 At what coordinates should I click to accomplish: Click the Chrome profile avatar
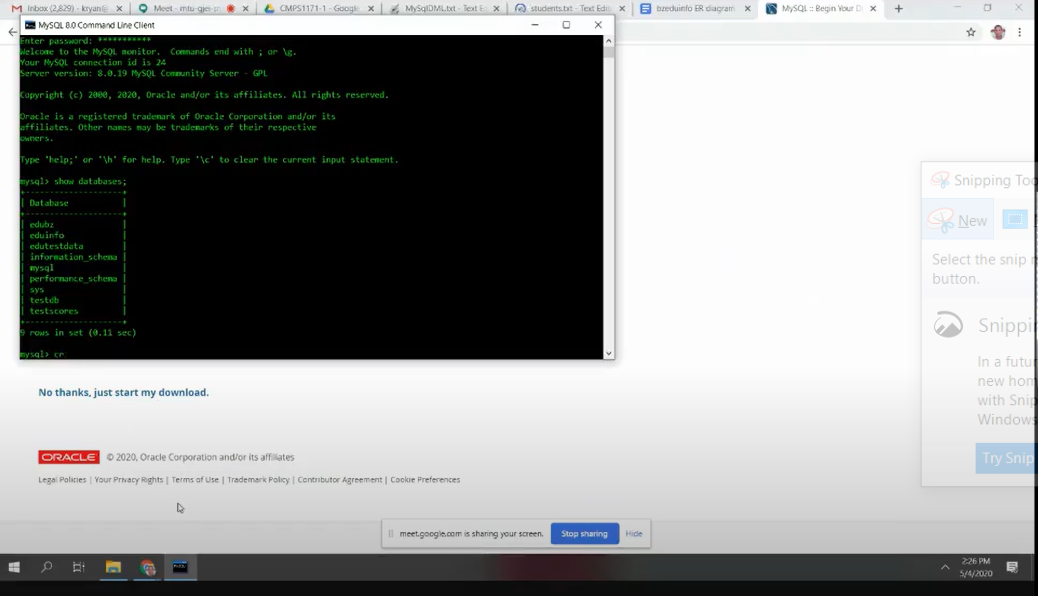click(997, 32)
